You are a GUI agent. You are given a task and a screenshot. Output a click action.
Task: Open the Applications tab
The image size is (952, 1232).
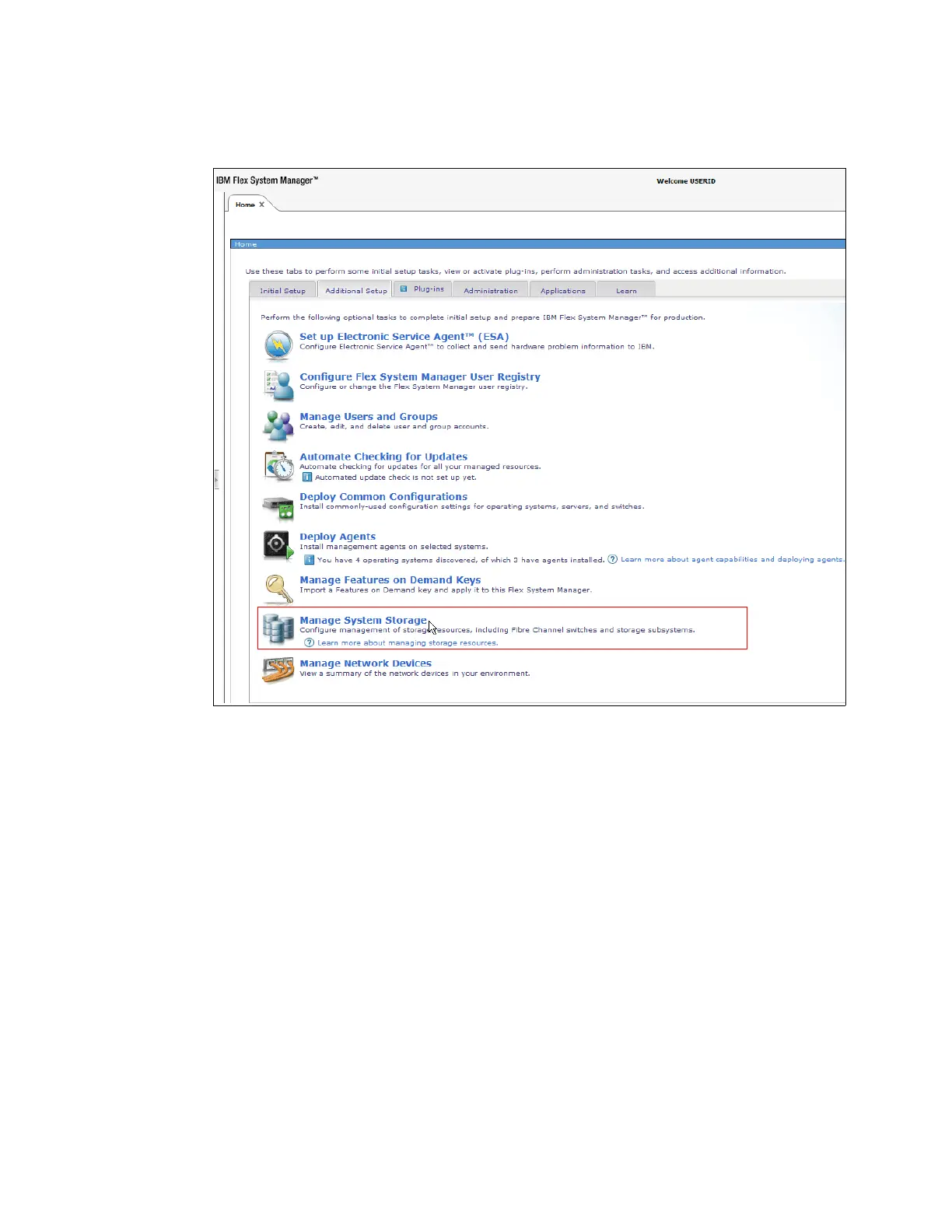(x=563, y=290)
